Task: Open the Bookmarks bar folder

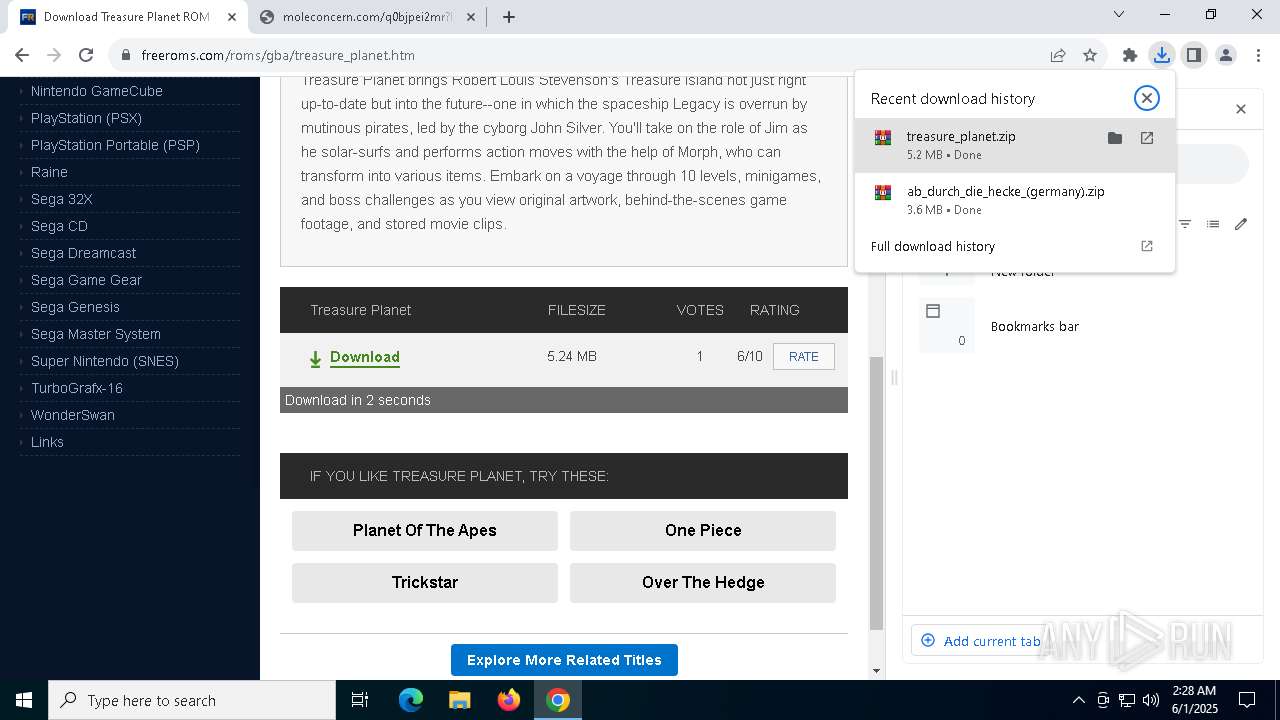Action: 1085,326
